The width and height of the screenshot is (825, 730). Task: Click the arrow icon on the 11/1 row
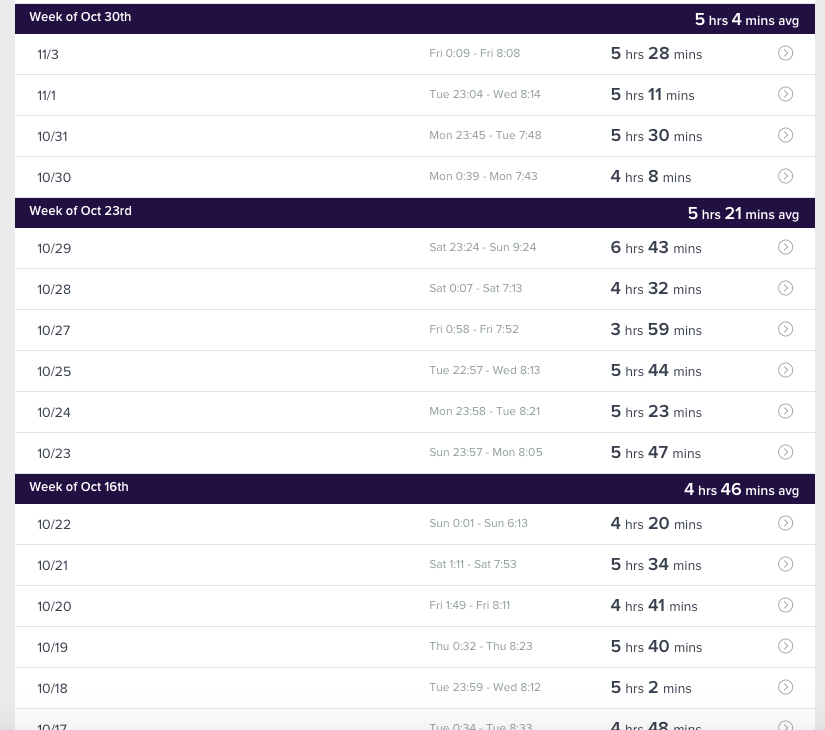785,94
